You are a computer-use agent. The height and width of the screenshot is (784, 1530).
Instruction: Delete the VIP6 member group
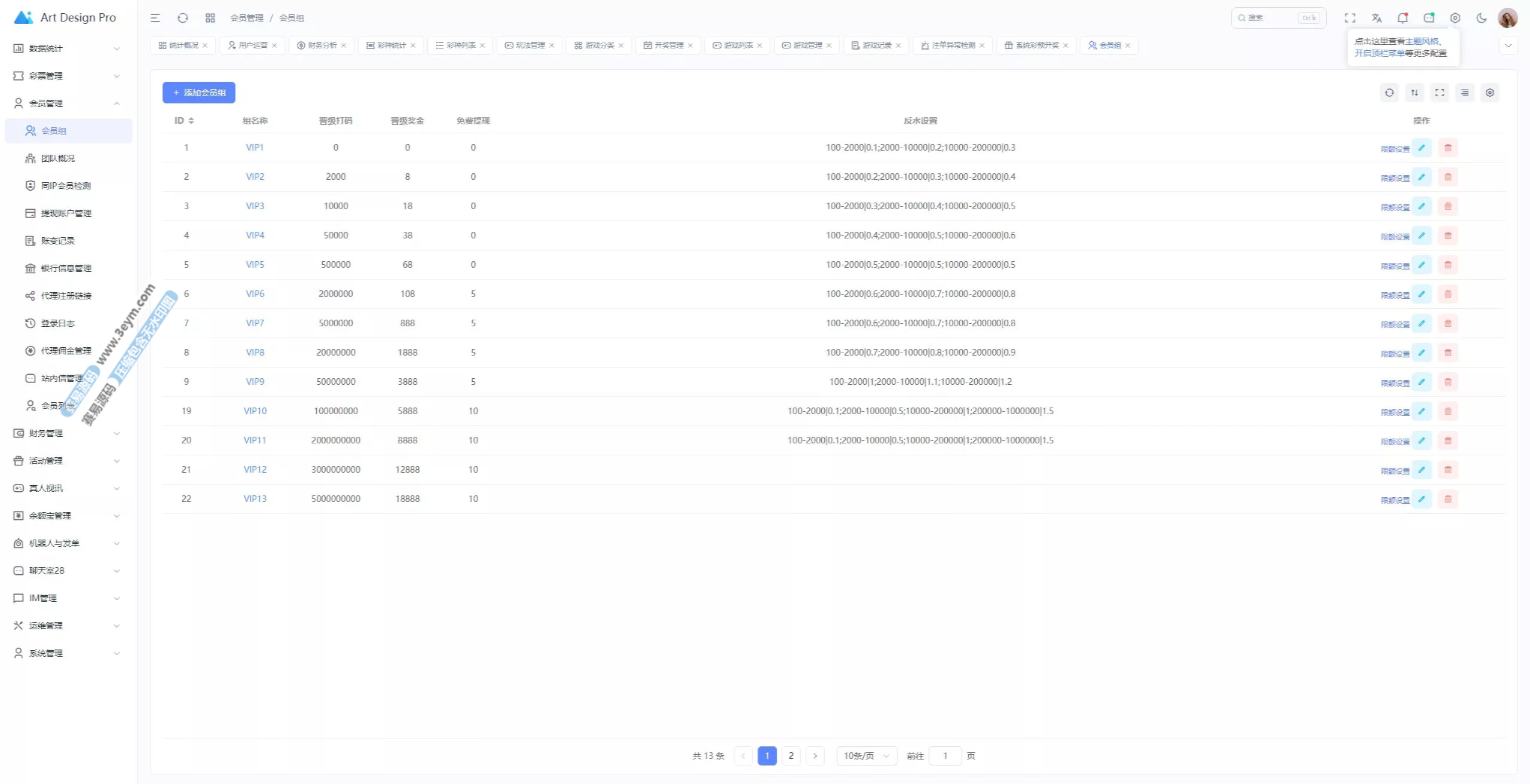(1448, 294)
